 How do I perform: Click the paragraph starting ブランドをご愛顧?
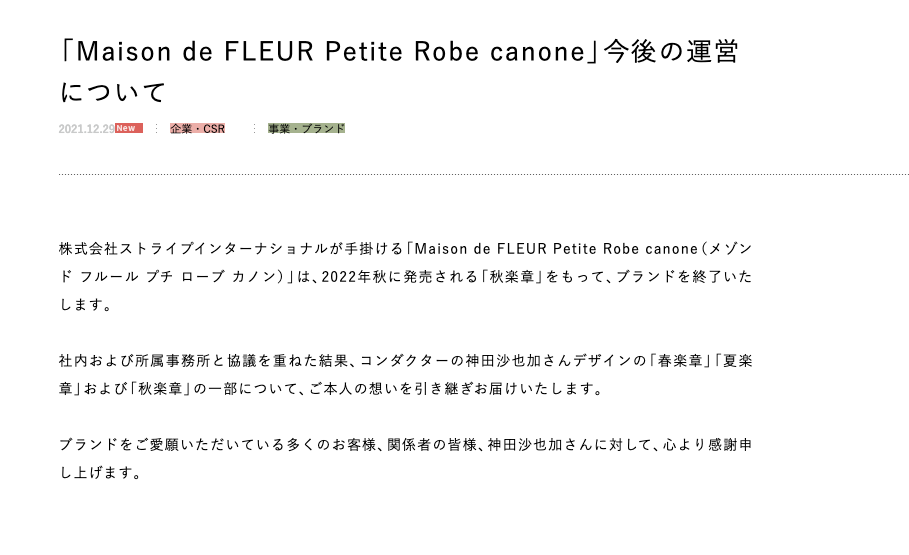tap(405, 459)
